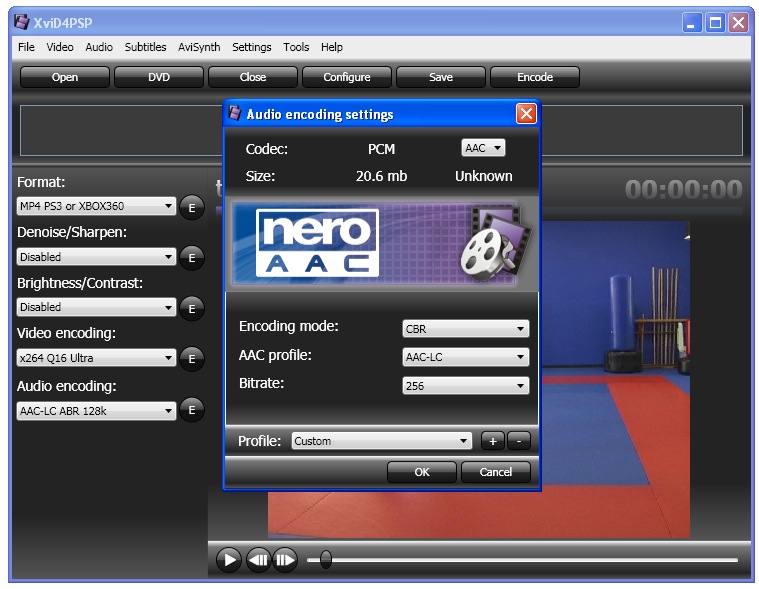Open the Audio encoding AAC-LC ABR dropdown
The width and height of the screenshot is (759, 589).
tap(96, 411)
